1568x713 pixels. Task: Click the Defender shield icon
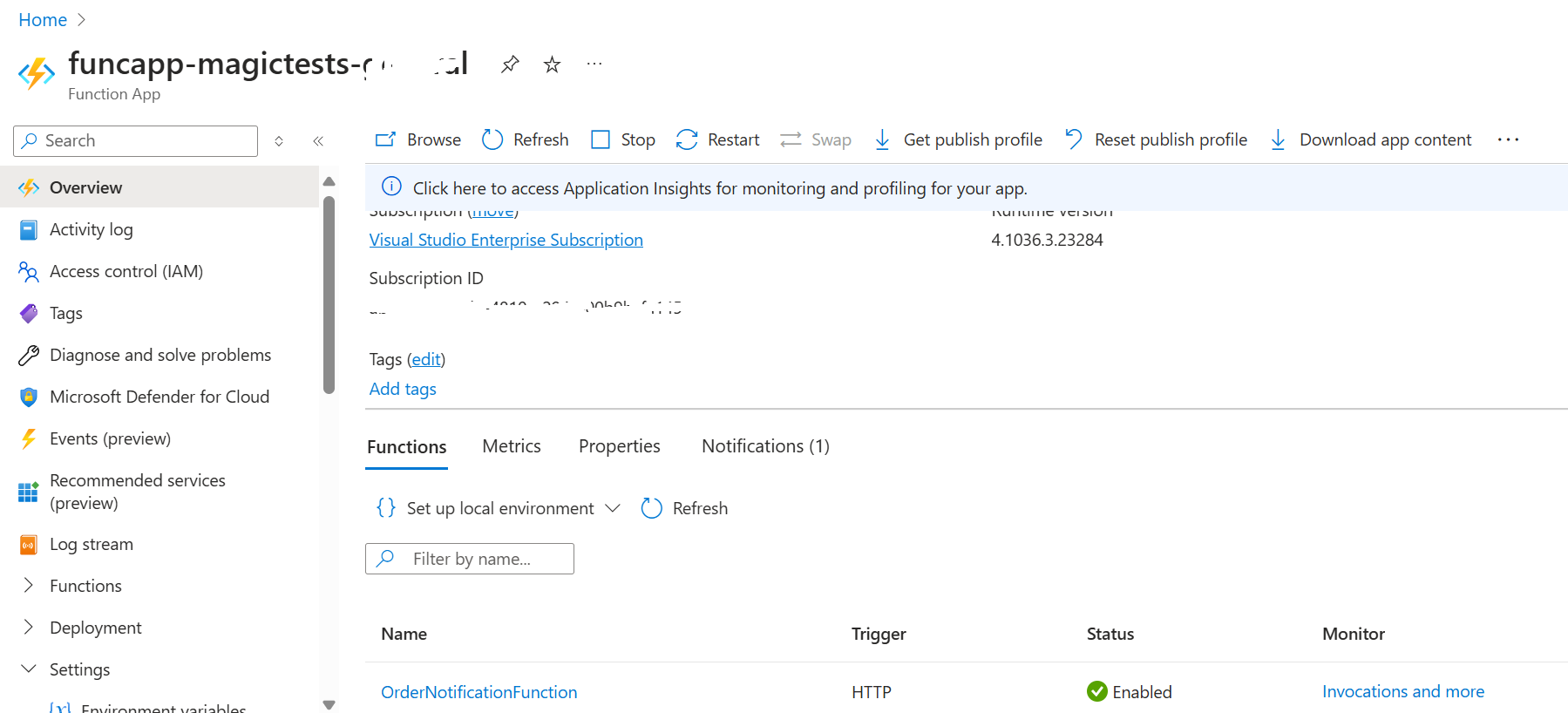tap(29, 397)
